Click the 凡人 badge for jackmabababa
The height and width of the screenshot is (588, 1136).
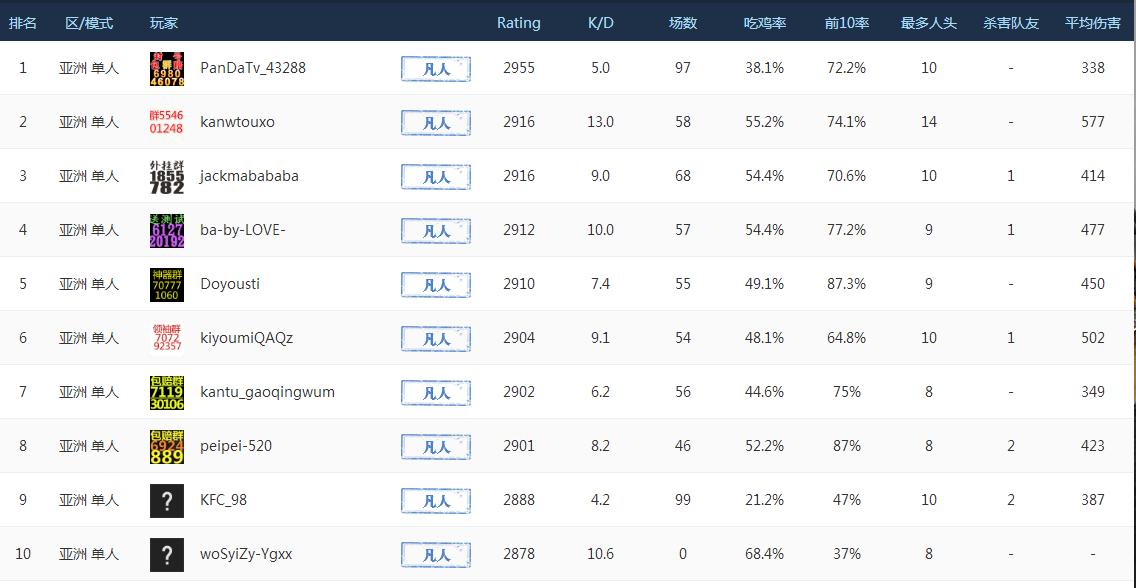tap(436, 177)
